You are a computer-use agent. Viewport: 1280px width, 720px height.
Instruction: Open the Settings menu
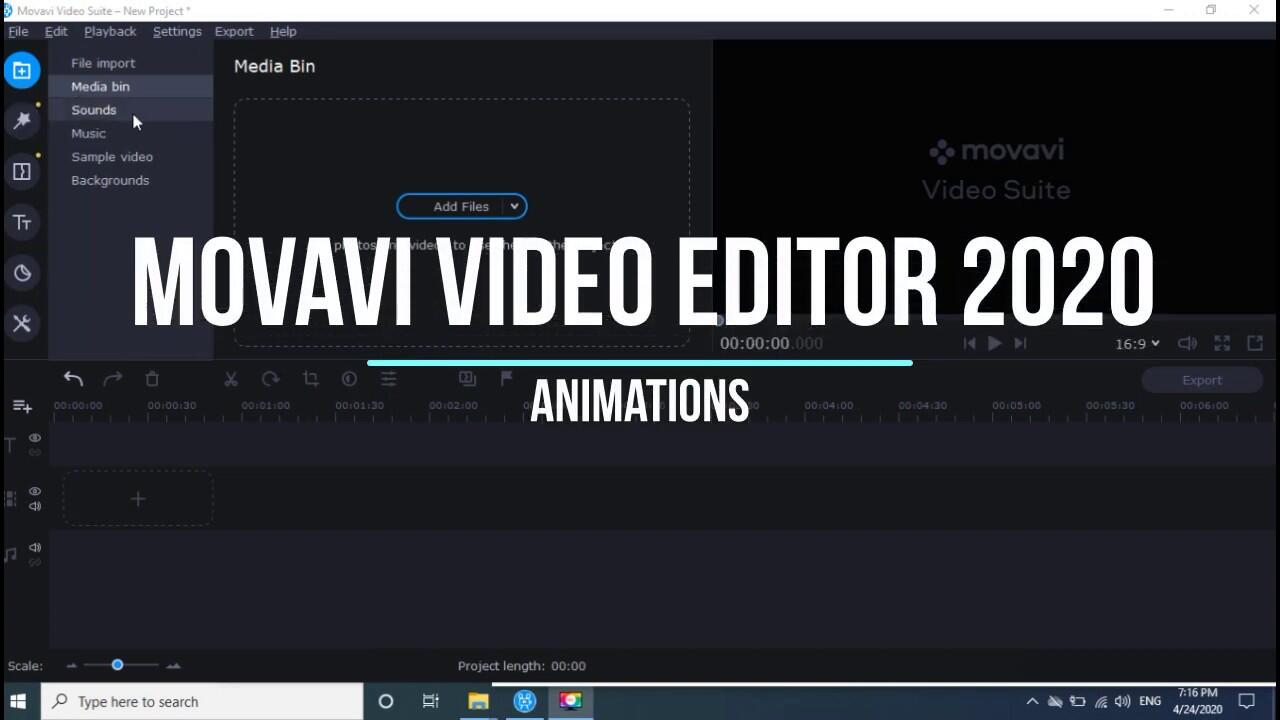point(177,32)
